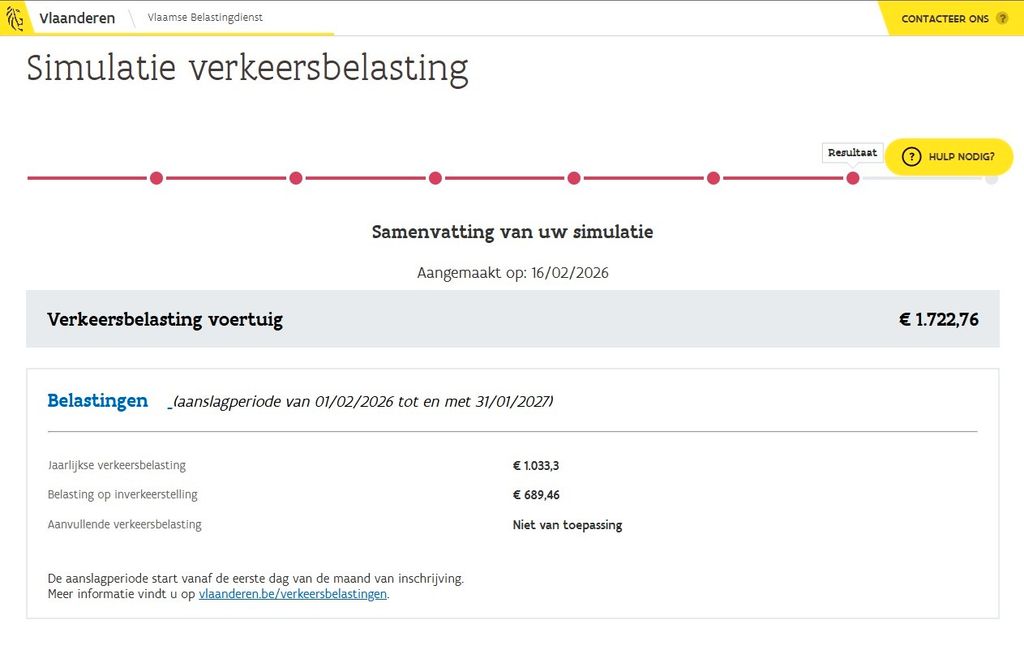1024x653 pixels.
Task: Select the third progress step dot
Action: pos(435,178)
